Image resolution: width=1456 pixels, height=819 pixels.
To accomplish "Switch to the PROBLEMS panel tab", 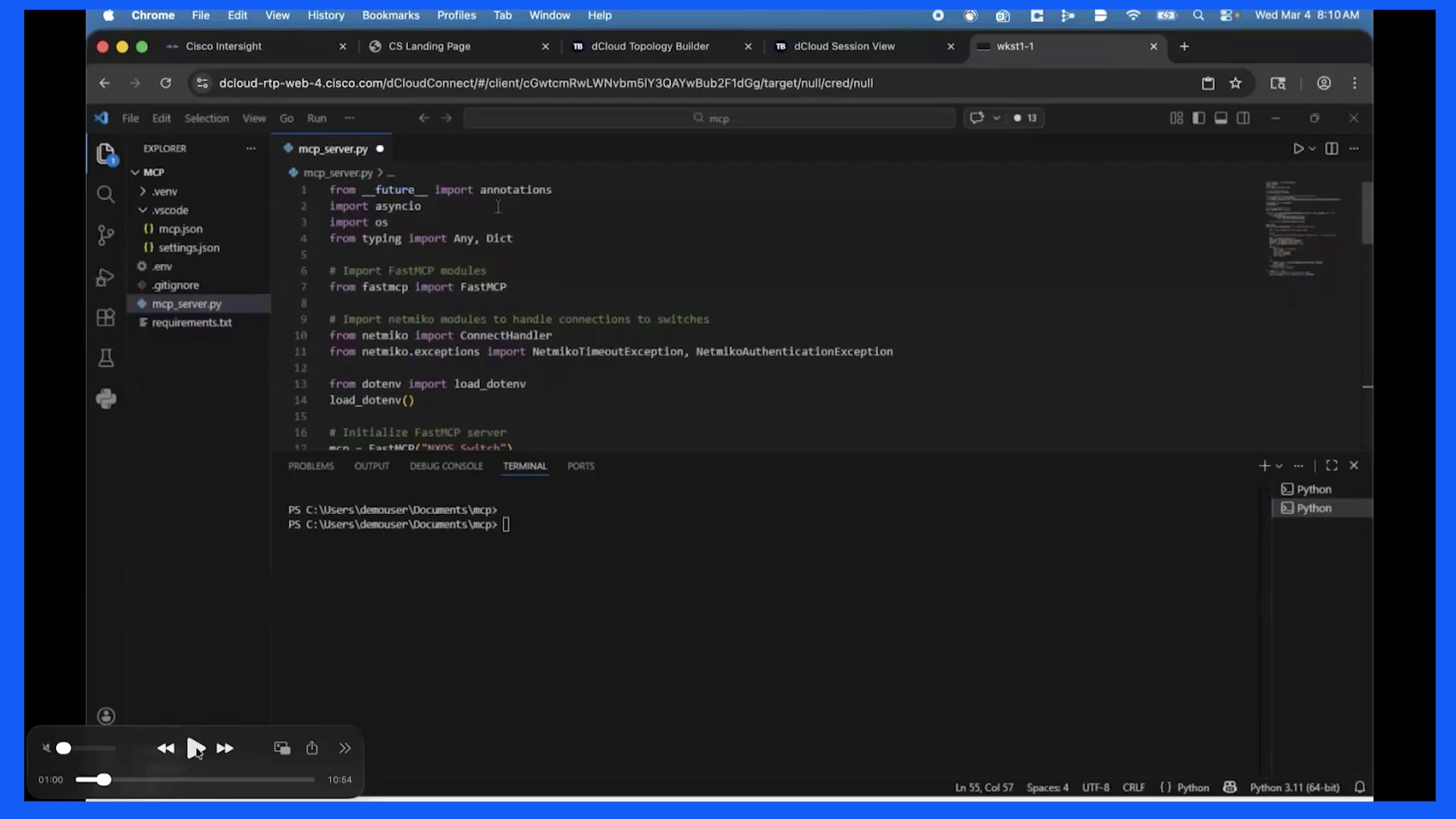I will [x=311, y=466].
